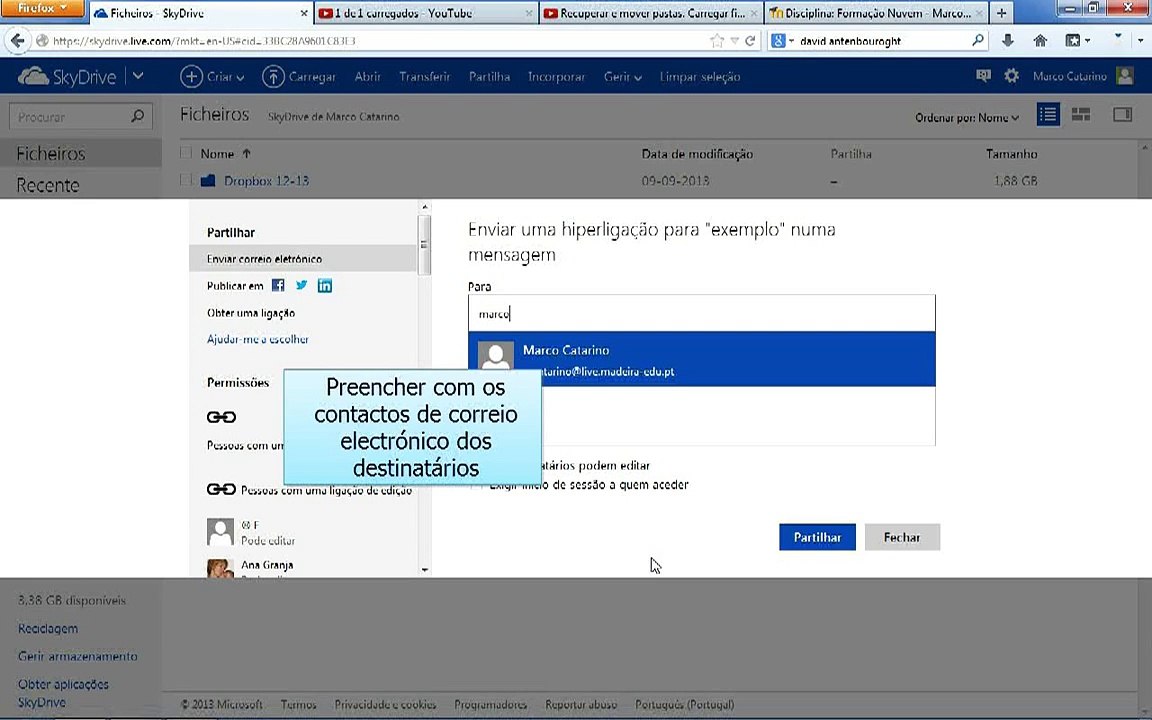Click the Pode editar permission text
The width and height of the screenshot is (1152, 720).
268,541
